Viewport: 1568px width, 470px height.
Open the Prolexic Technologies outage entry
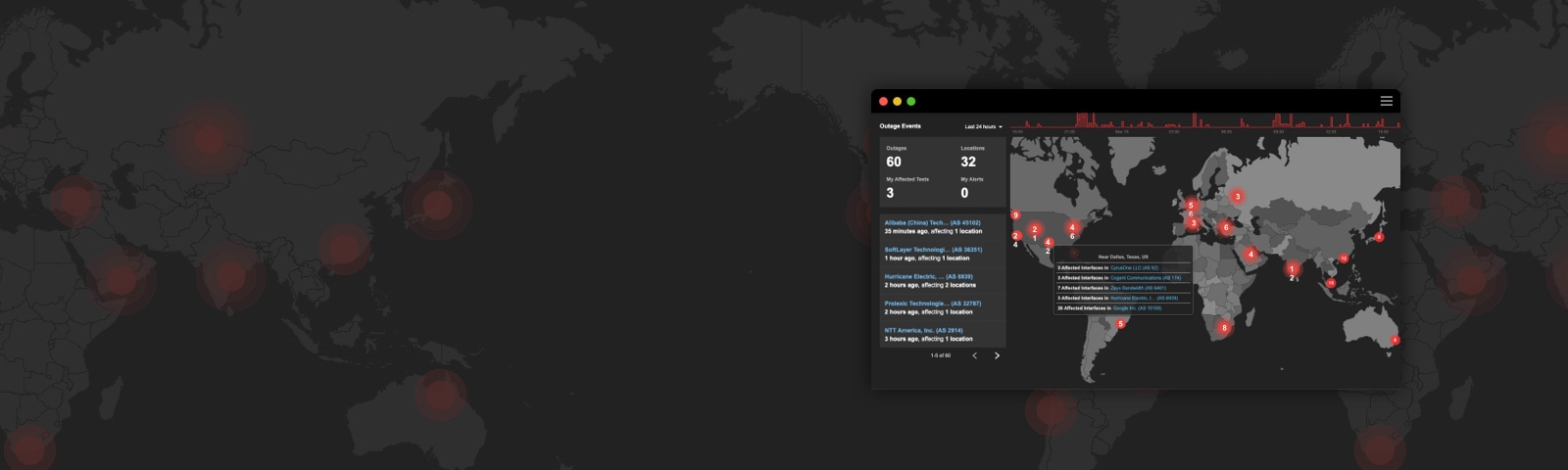943,307
